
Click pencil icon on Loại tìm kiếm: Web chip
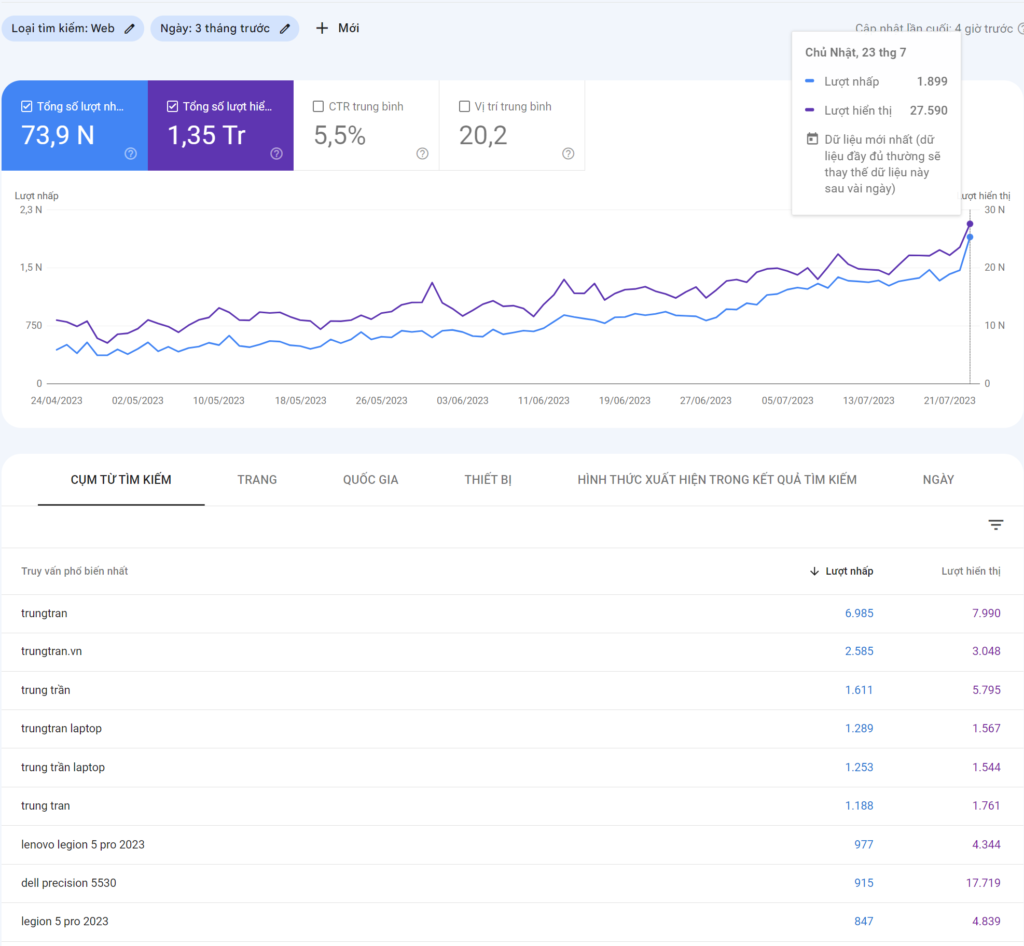(130, 29)
